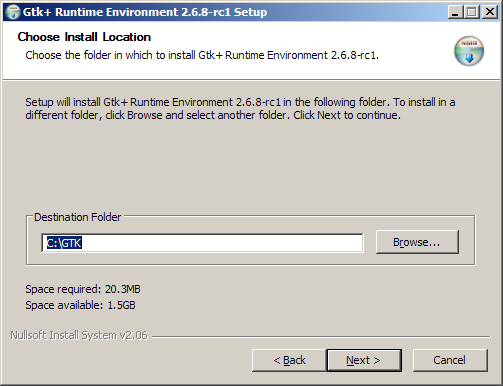Screen dimensions: 503x386
Task: Open the Browse folder dialog
Action: coord(417,242)
